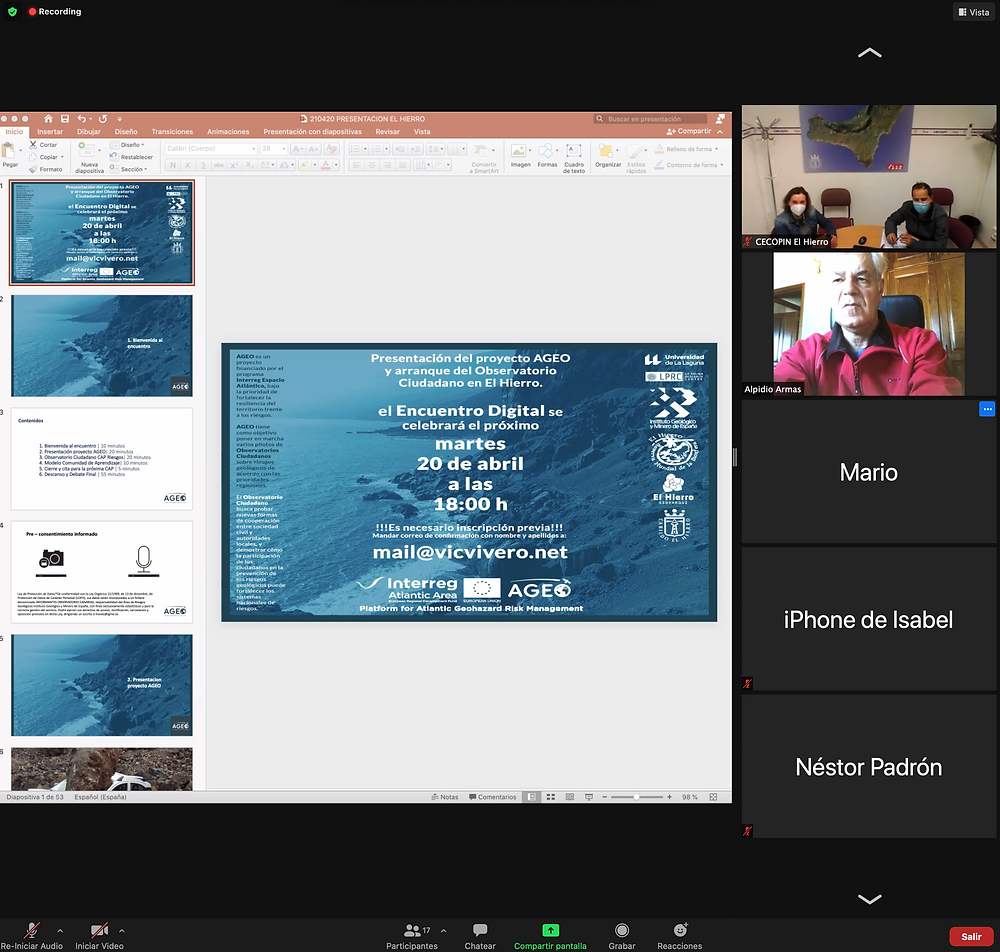Switch to reading view icon
The image size is (1000, 952).
tap(570, 797)
